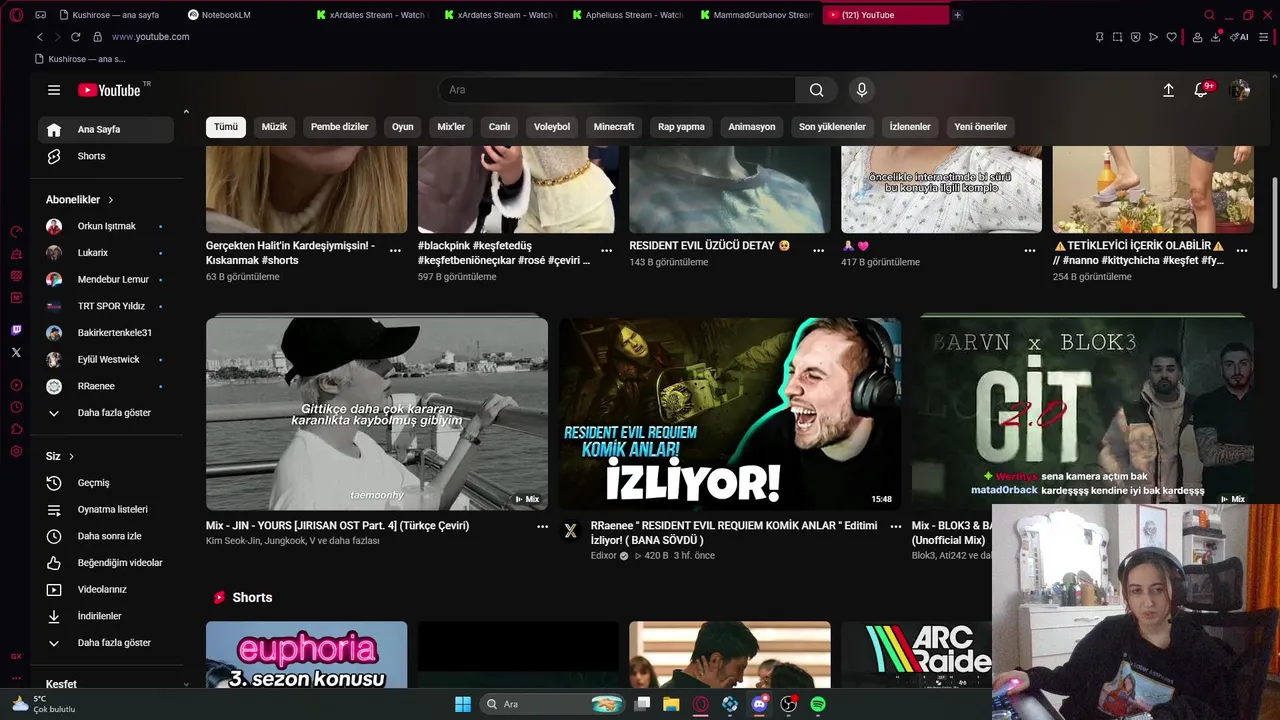Select the Rap yapma filter chip

681,127
